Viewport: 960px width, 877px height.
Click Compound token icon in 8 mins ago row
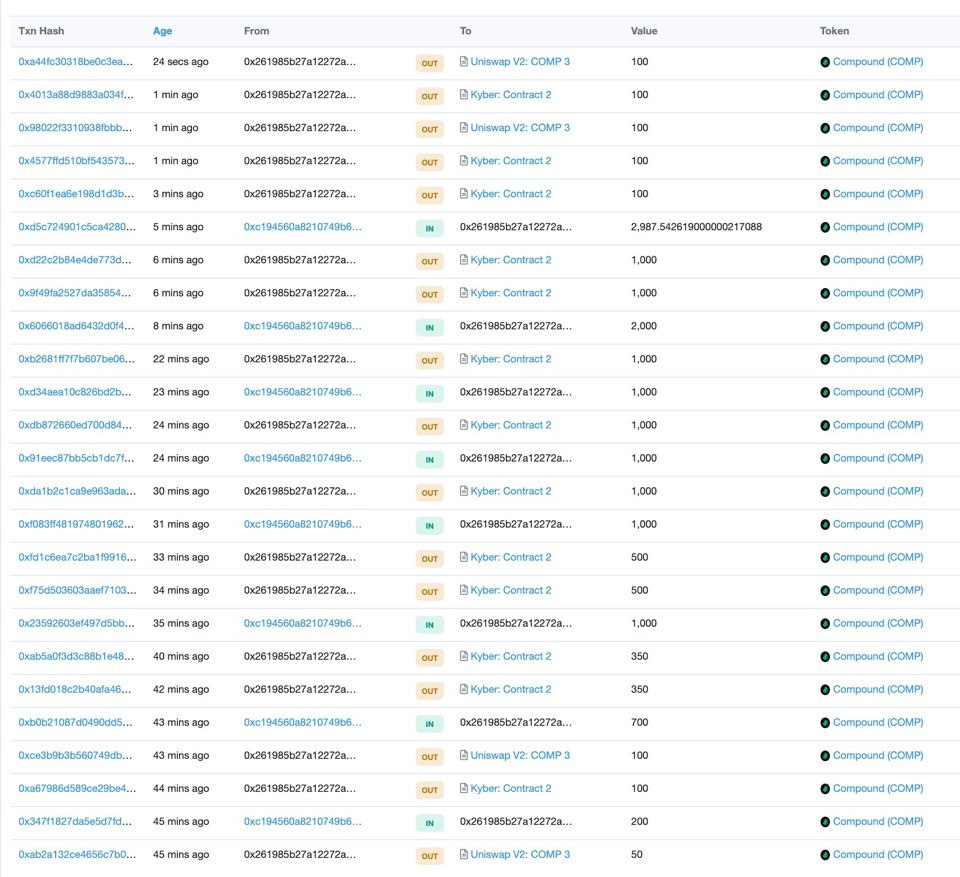pyautogui.click(x=825, y=326)
